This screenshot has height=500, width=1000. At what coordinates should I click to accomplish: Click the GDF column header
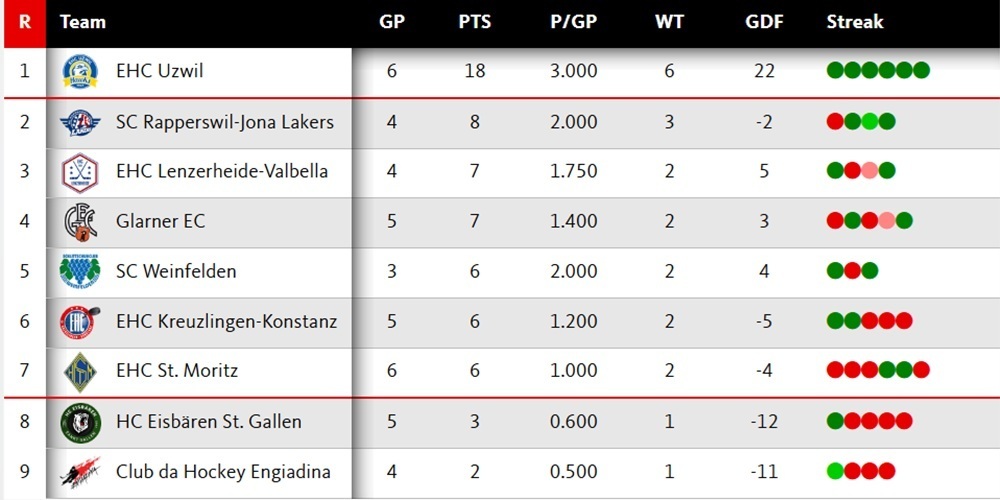(764, 22)
